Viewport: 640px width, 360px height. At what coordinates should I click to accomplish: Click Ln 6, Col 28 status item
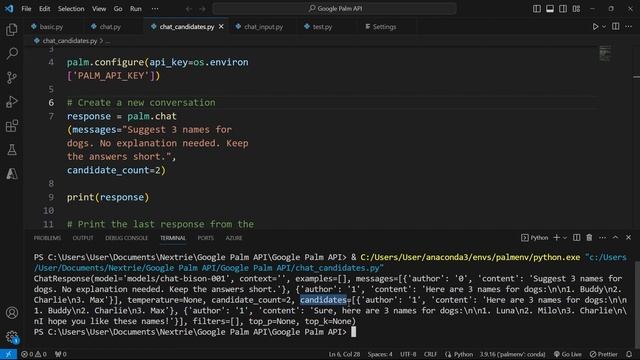(344, 354)
